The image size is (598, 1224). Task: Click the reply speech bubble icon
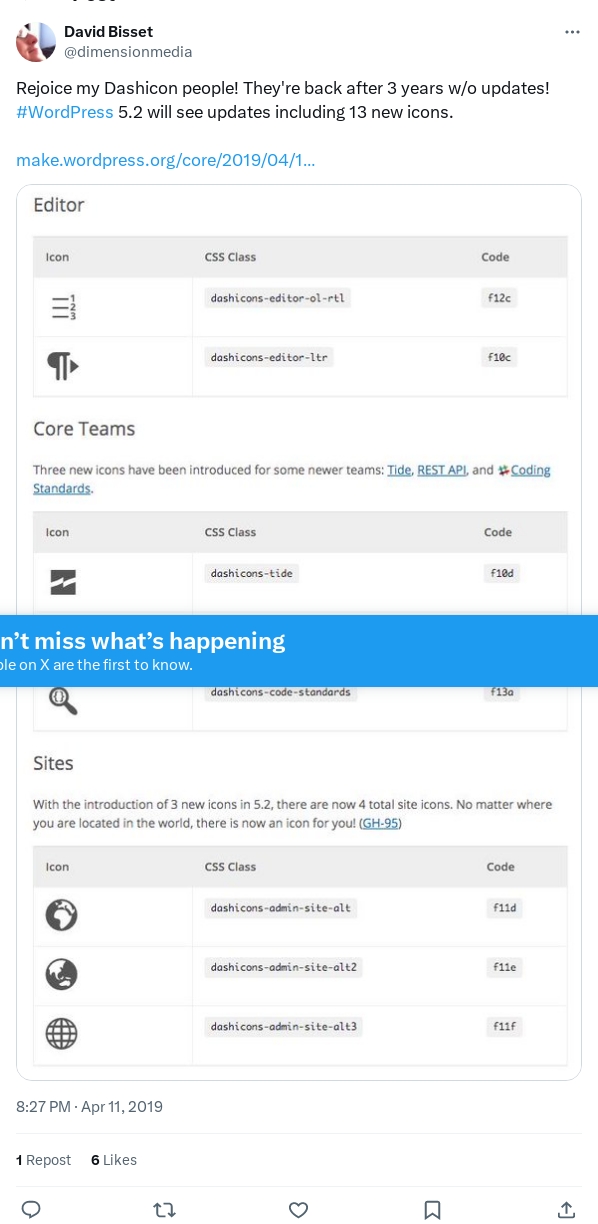(x=31, y=1209)
